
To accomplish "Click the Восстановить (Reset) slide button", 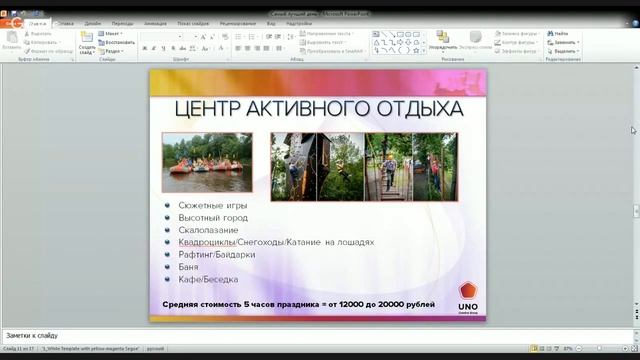I will pyautogui.click(x=116, y=42).
